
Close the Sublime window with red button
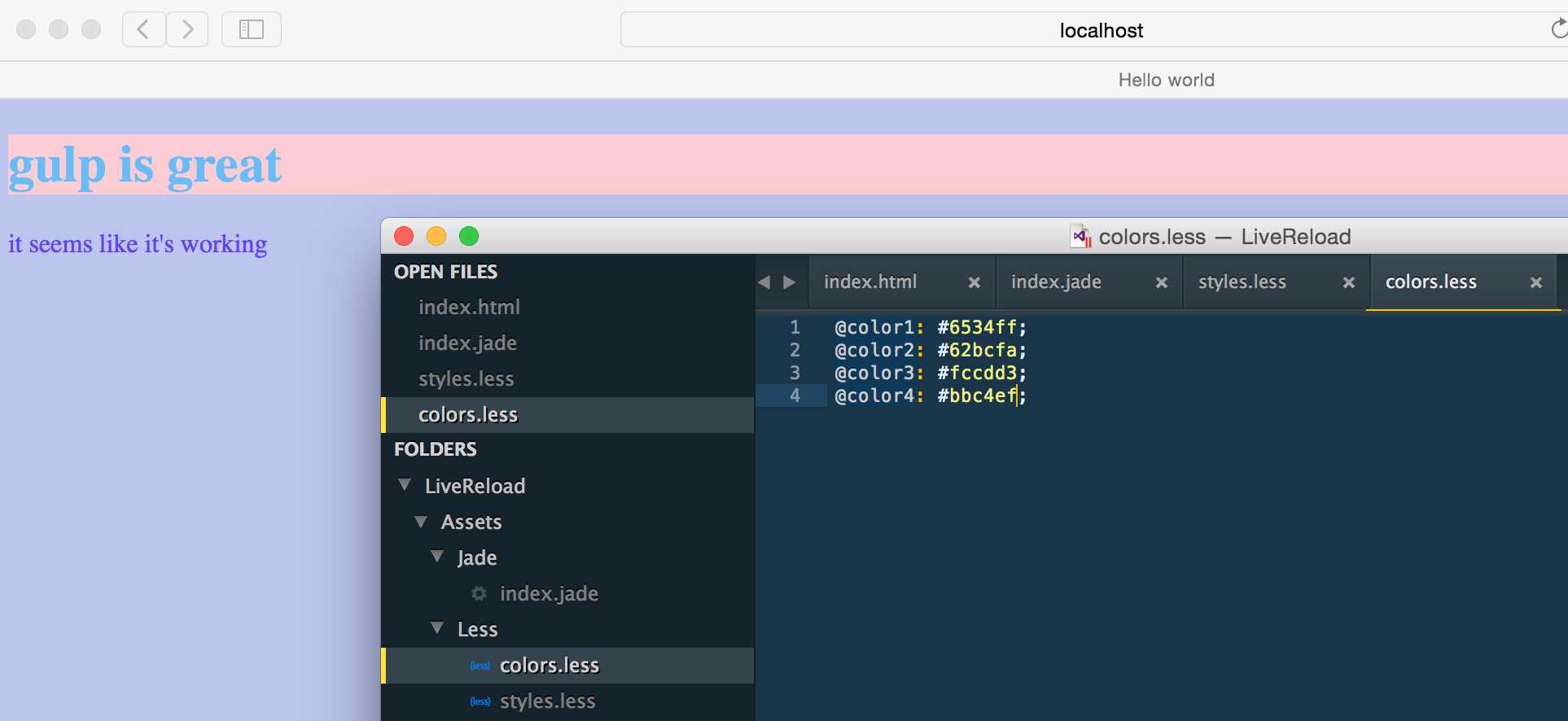coord(404,236)
